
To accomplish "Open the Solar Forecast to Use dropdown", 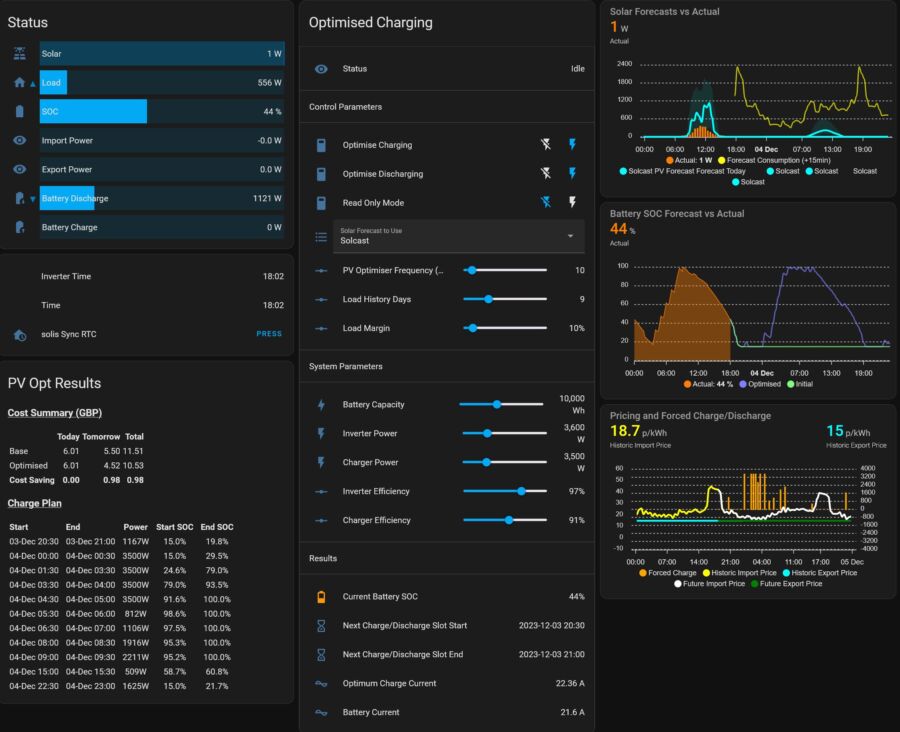I will pyautogui.click(x=459, y=236).
